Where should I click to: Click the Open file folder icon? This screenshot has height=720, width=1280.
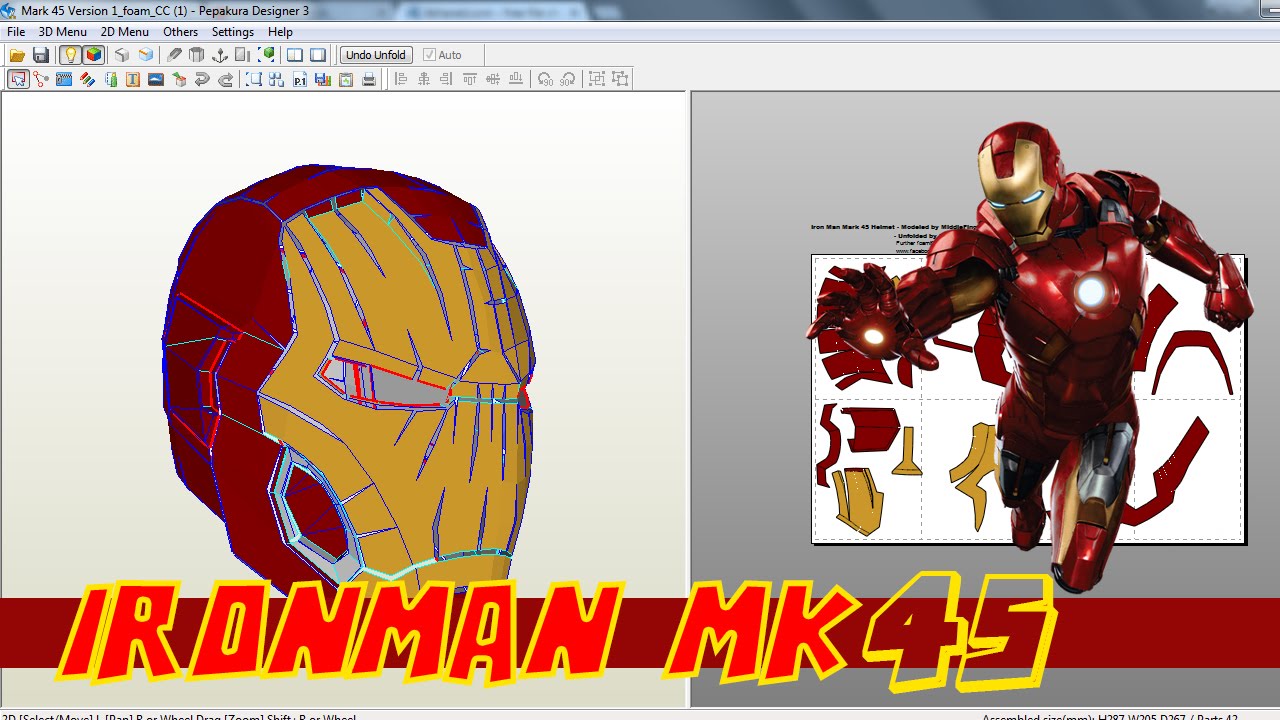pos(17,55)
